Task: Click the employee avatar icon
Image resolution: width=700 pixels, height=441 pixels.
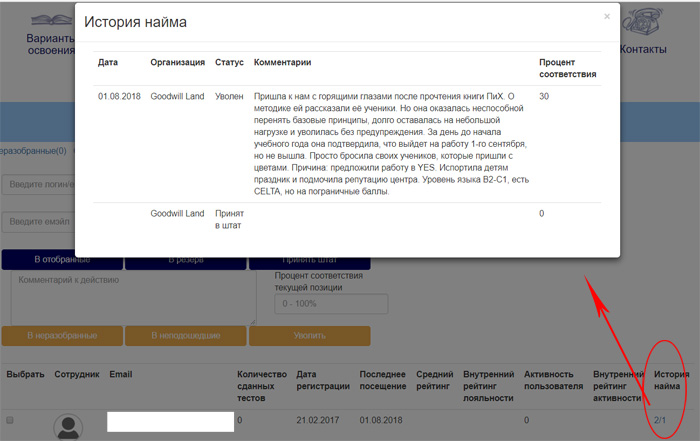Action: [x=69, y=427]
